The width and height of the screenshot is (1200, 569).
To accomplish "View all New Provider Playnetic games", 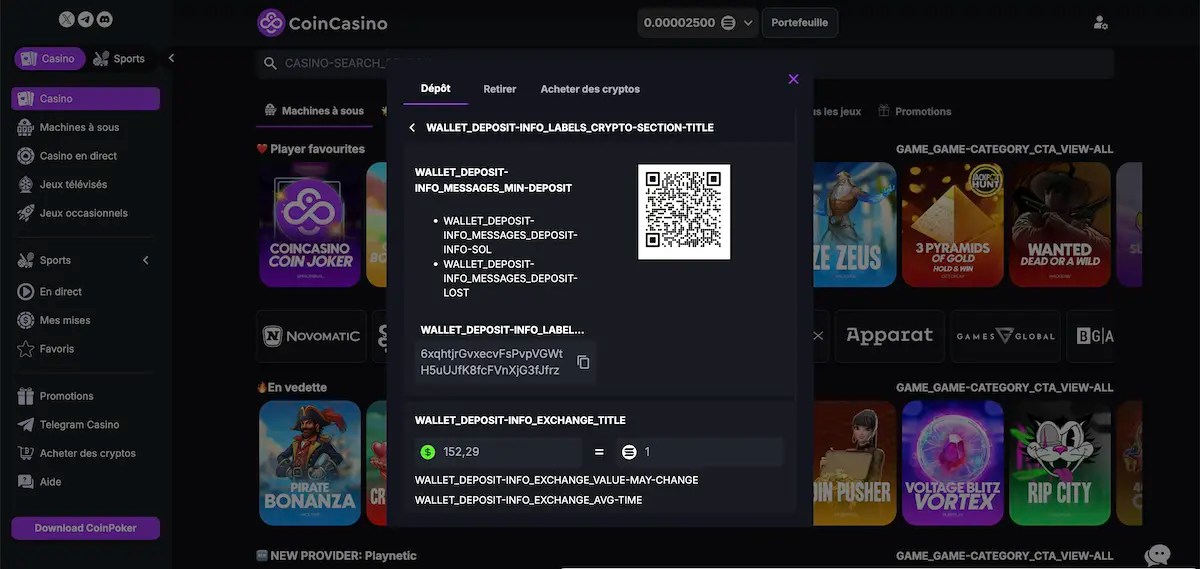I will pos(1004,556).
